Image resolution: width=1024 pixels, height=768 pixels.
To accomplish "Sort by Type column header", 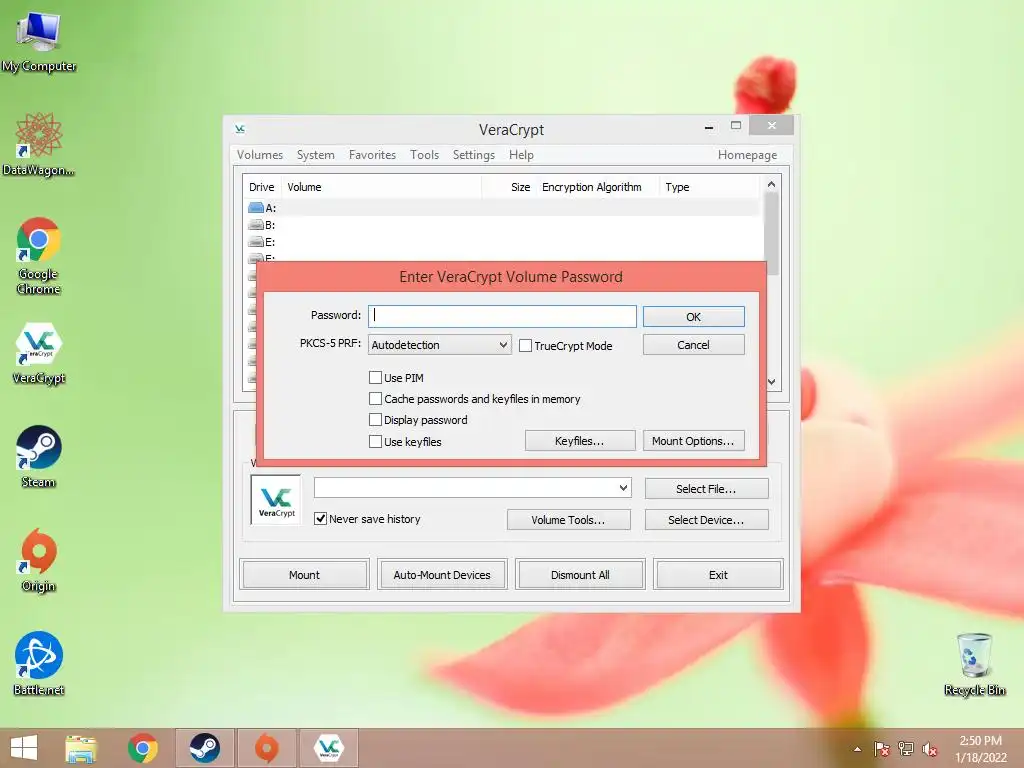I will [710, 187].
